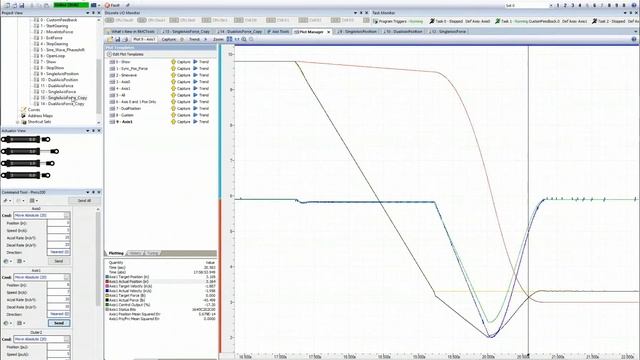Click Axis1 Speed input field
The height and width of the screenshot is (360, 640).
tap(59, 292)
